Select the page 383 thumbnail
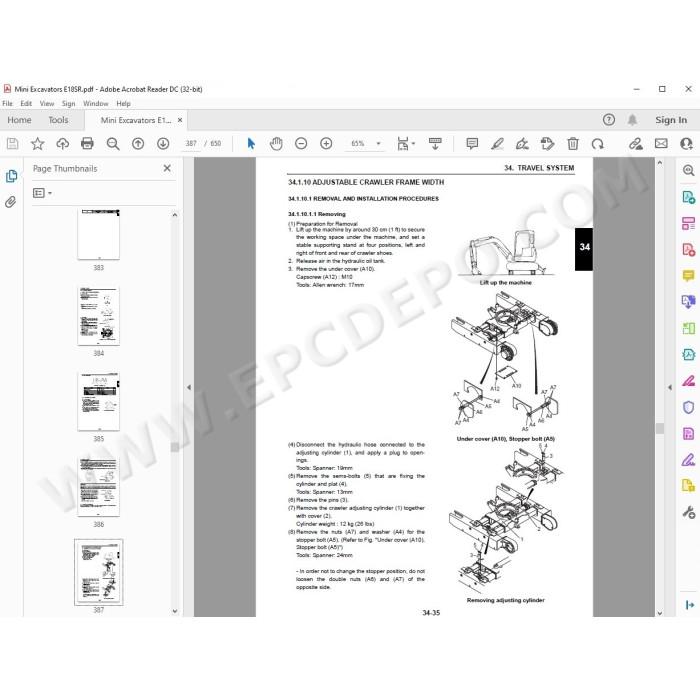This screenshot has width=700, height=700. pos(99,234)
